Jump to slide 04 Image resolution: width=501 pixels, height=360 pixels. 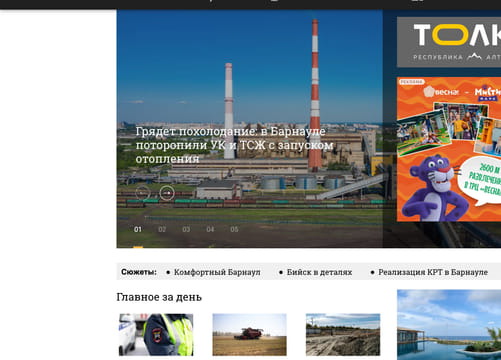[x=210, y=229]
